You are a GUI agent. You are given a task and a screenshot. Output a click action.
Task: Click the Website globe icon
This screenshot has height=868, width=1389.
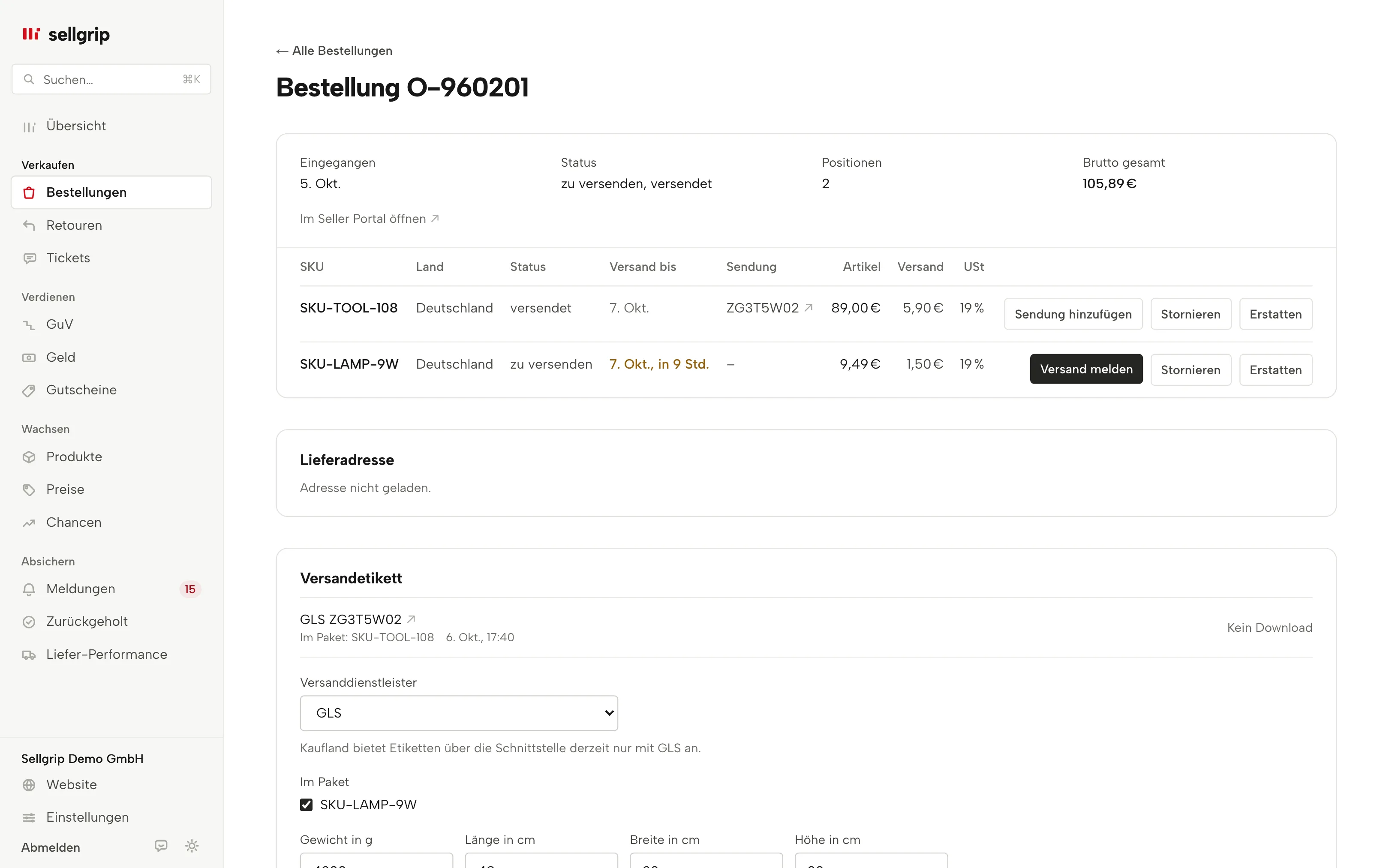point(29,785)
